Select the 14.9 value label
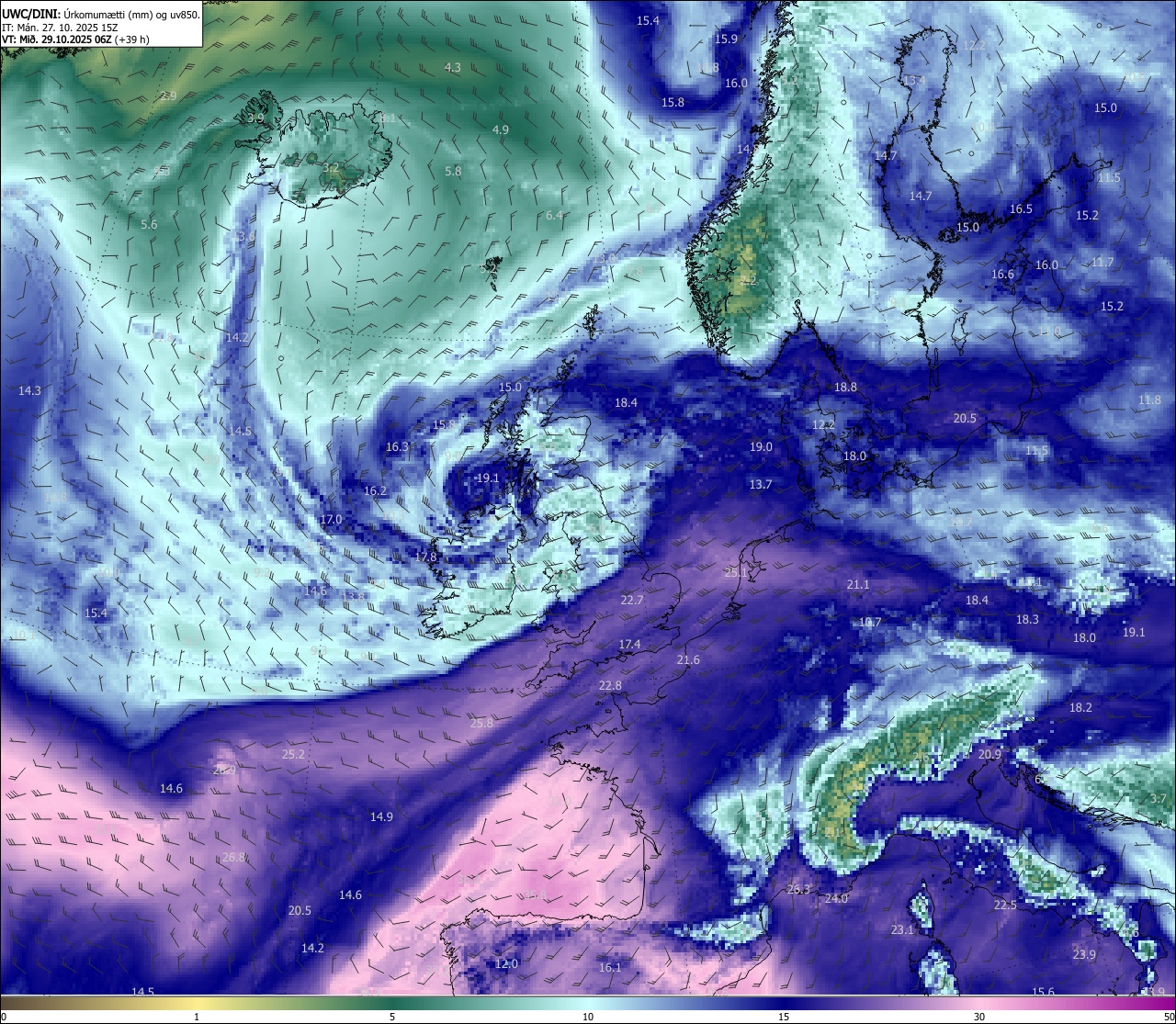Screen dimensions: 1176x1024 pyautogui.click(x=381, y=816)
